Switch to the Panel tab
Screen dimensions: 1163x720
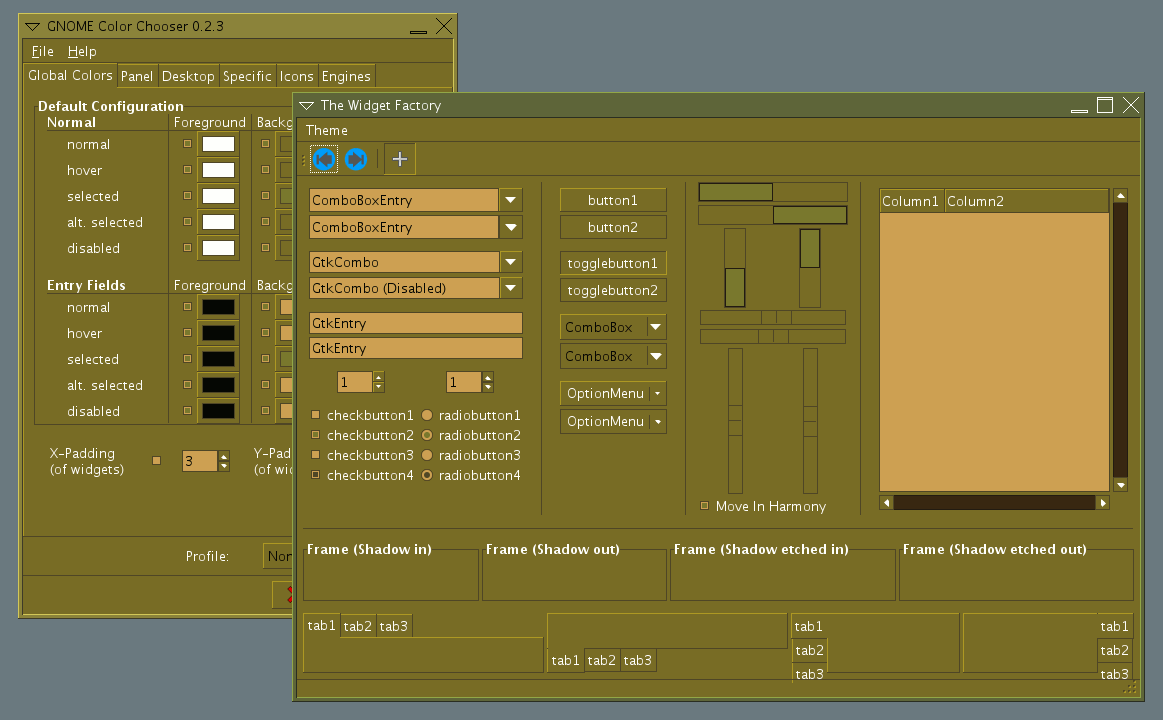[136, 76]
